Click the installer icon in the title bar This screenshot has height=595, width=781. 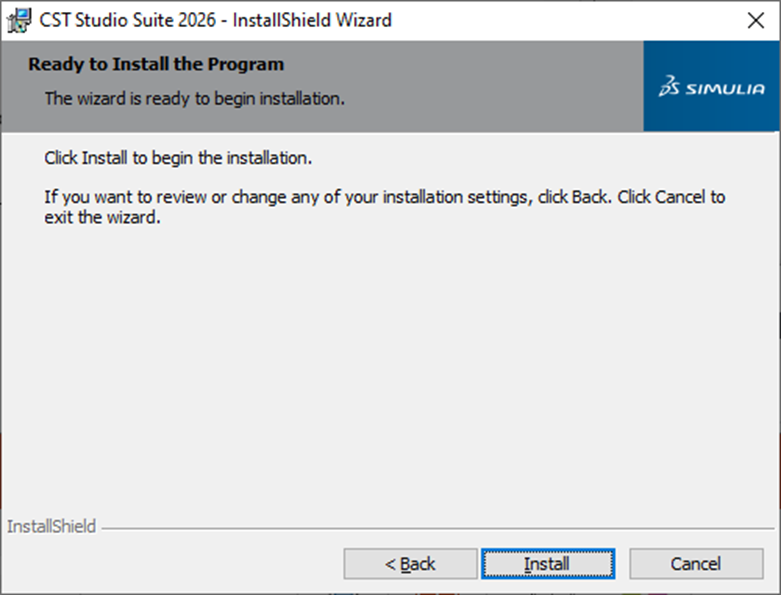[18, 20]
